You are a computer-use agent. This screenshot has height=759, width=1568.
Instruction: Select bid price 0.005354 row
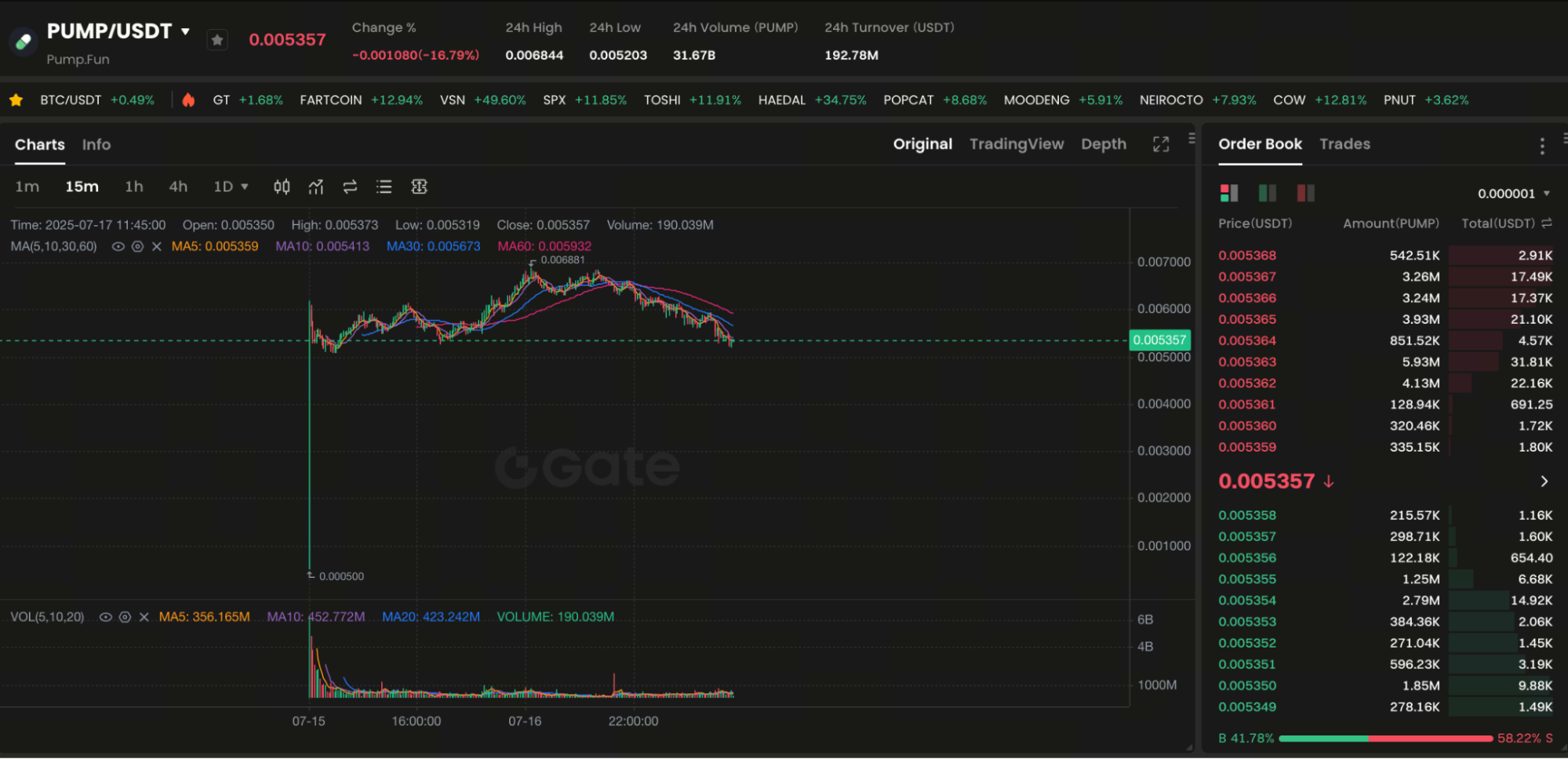tap(1385, 601)
